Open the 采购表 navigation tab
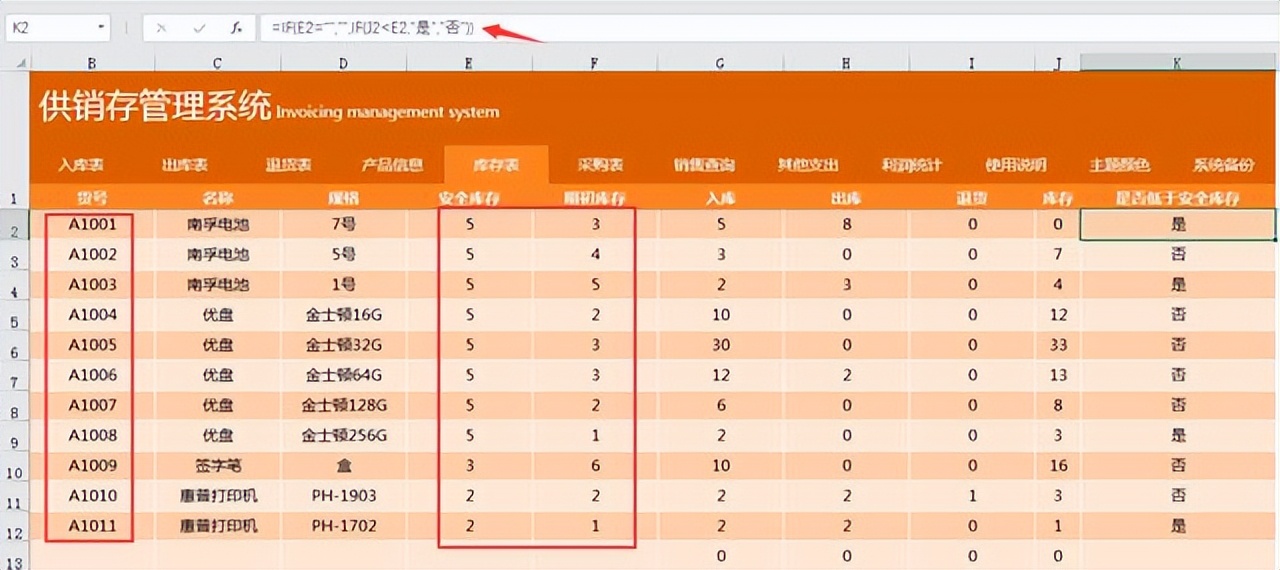Viewport: 1280px width, 570px height. pyautogui.click(x=601, y=165)
